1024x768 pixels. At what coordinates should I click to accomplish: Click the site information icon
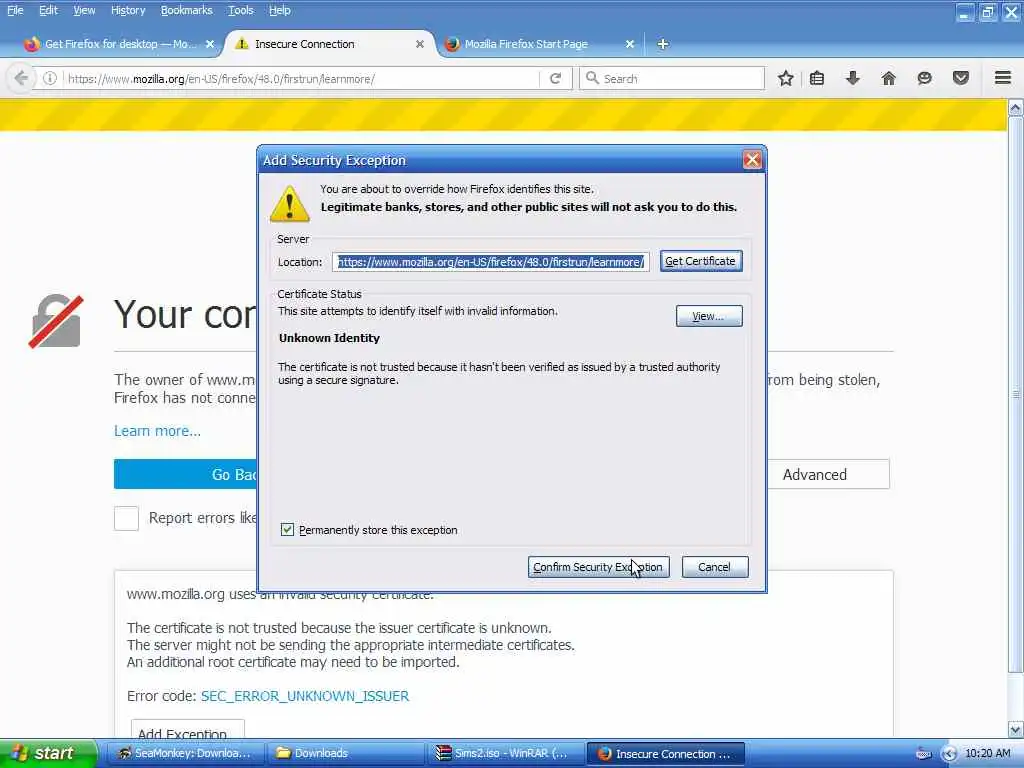50,78
